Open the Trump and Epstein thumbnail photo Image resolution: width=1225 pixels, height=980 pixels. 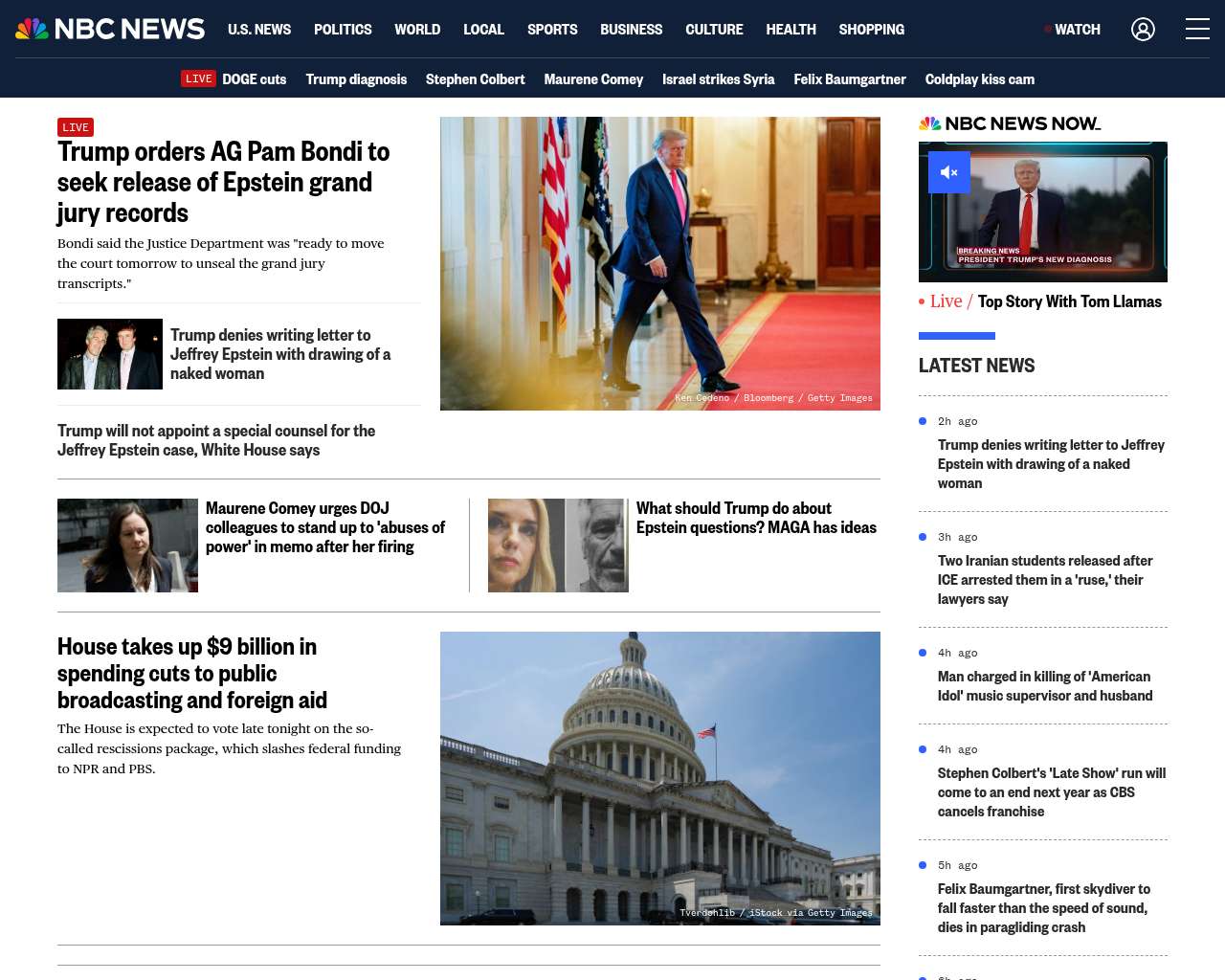click(110, 354)
